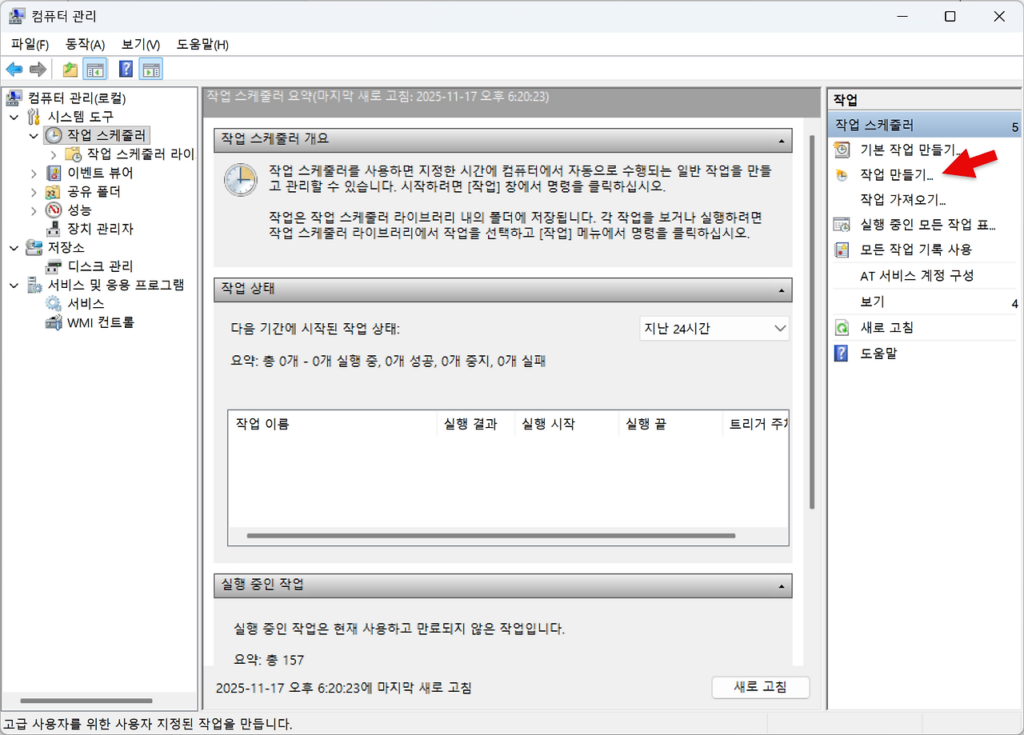1024x735 pixels.
Task: Open the 지난 24시간 period dropdown
Action: (714, 329)
